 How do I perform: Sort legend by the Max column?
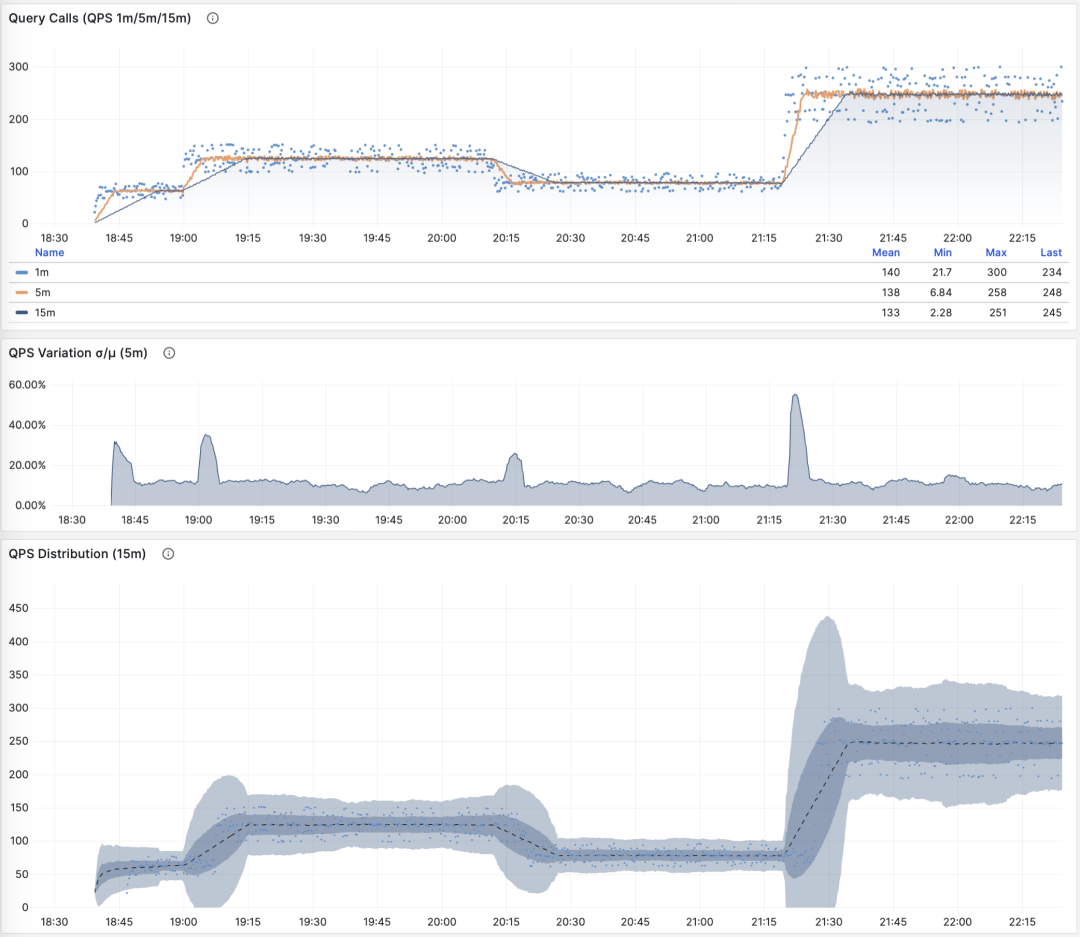(995, 253)
